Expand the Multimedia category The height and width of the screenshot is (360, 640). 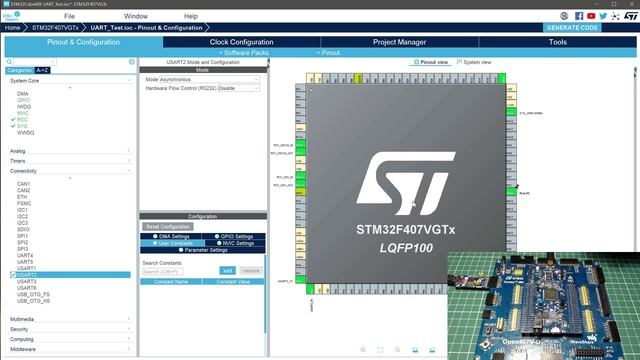coord(69,319)
